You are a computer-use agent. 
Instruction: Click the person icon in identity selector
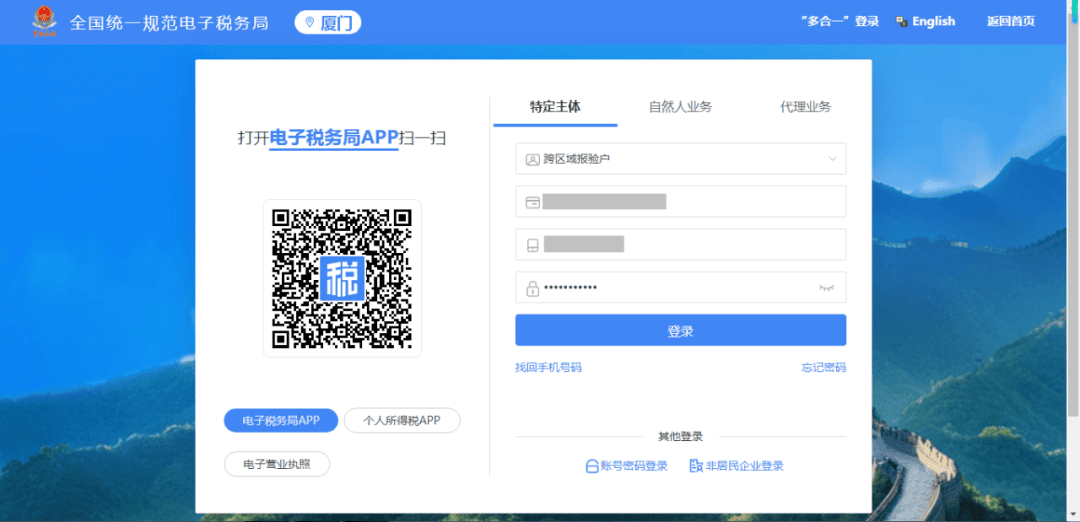pos(532,159)
